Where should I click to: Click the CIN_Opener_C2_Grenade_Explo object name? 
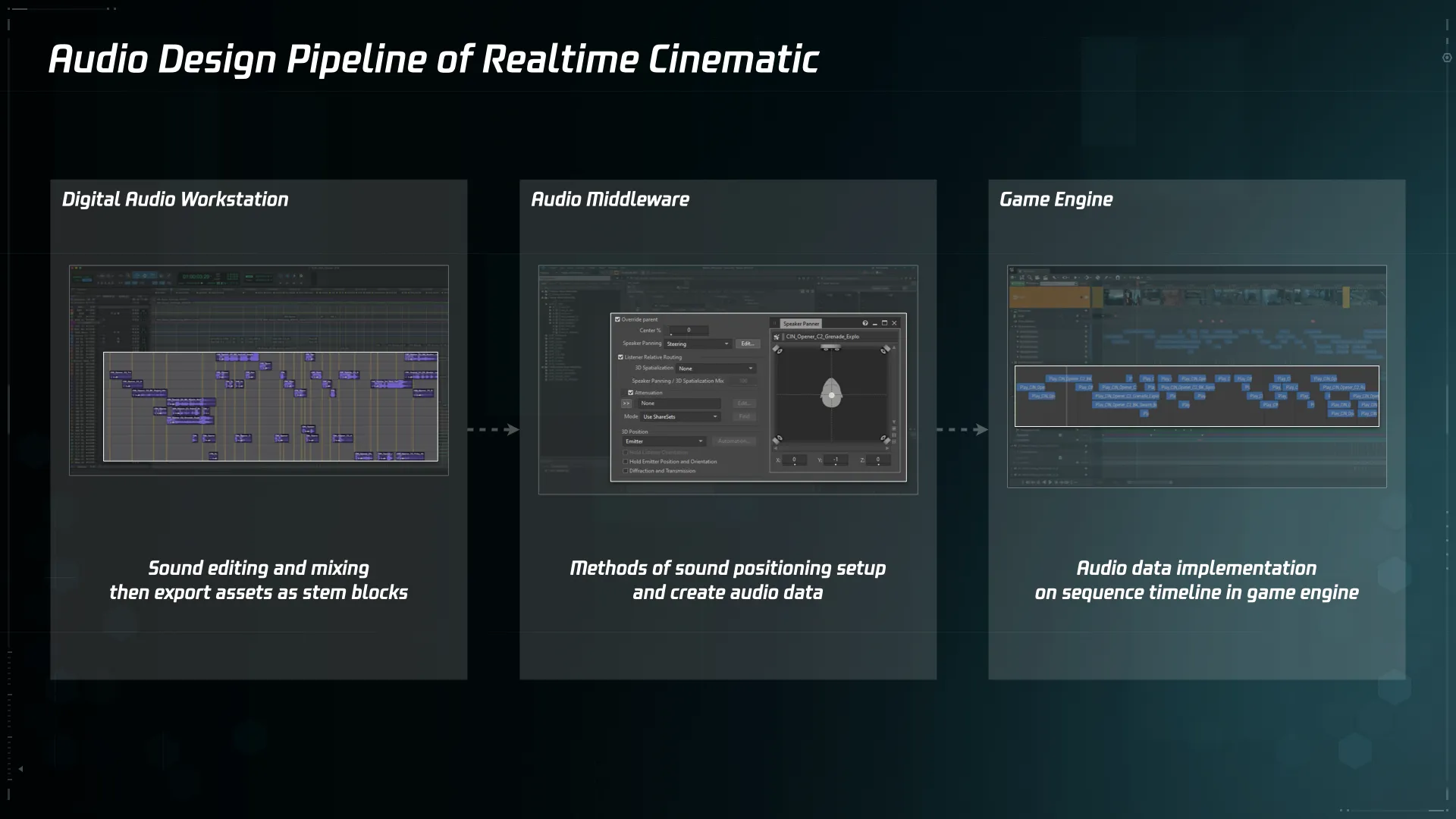point(823,337)
